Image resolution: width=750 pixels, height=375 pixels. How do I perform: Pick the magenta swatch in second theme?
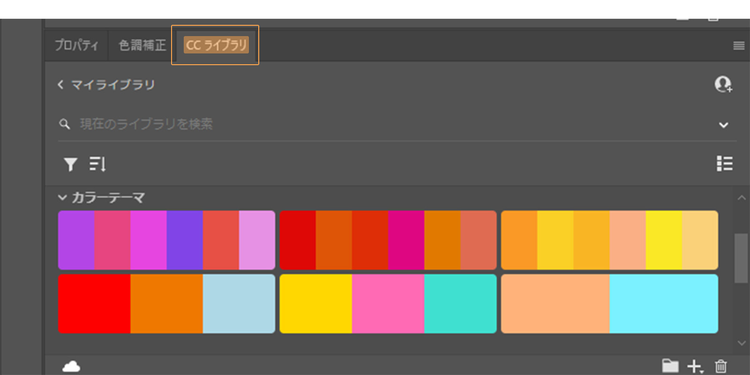click(406, 240)
